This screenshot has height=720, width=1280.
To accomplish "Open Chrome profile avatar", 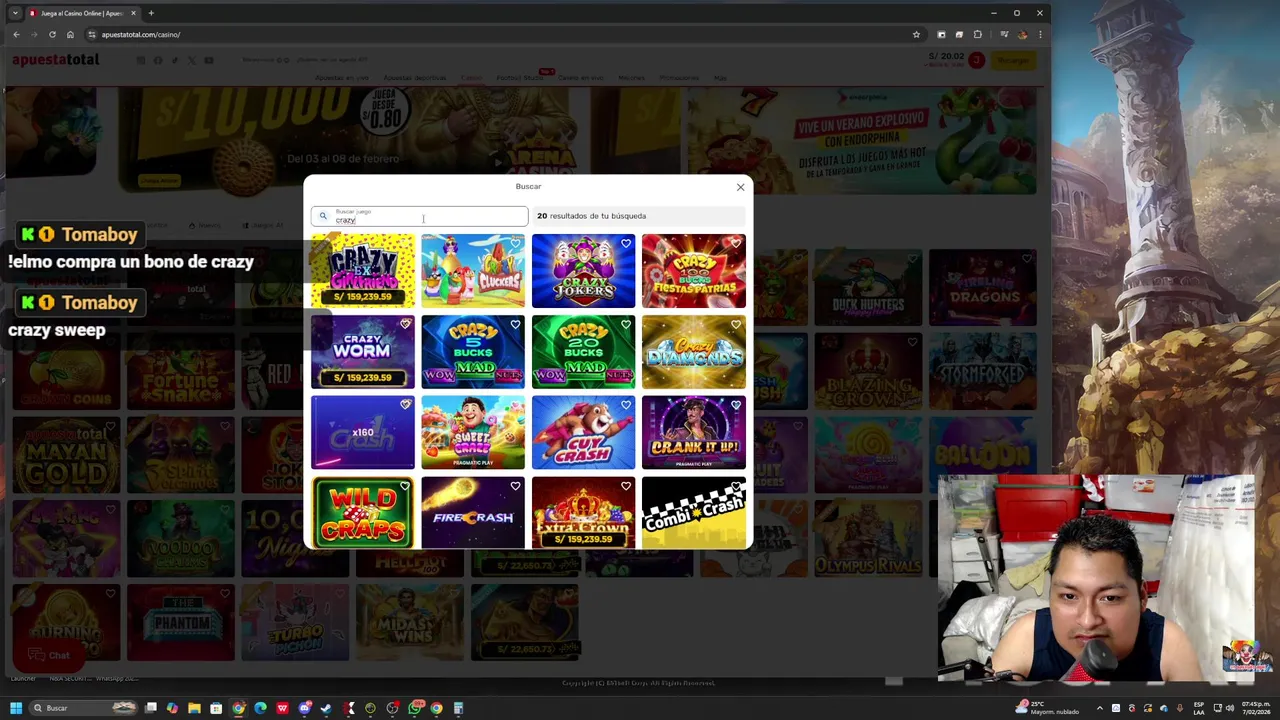I will (1022, 34).
